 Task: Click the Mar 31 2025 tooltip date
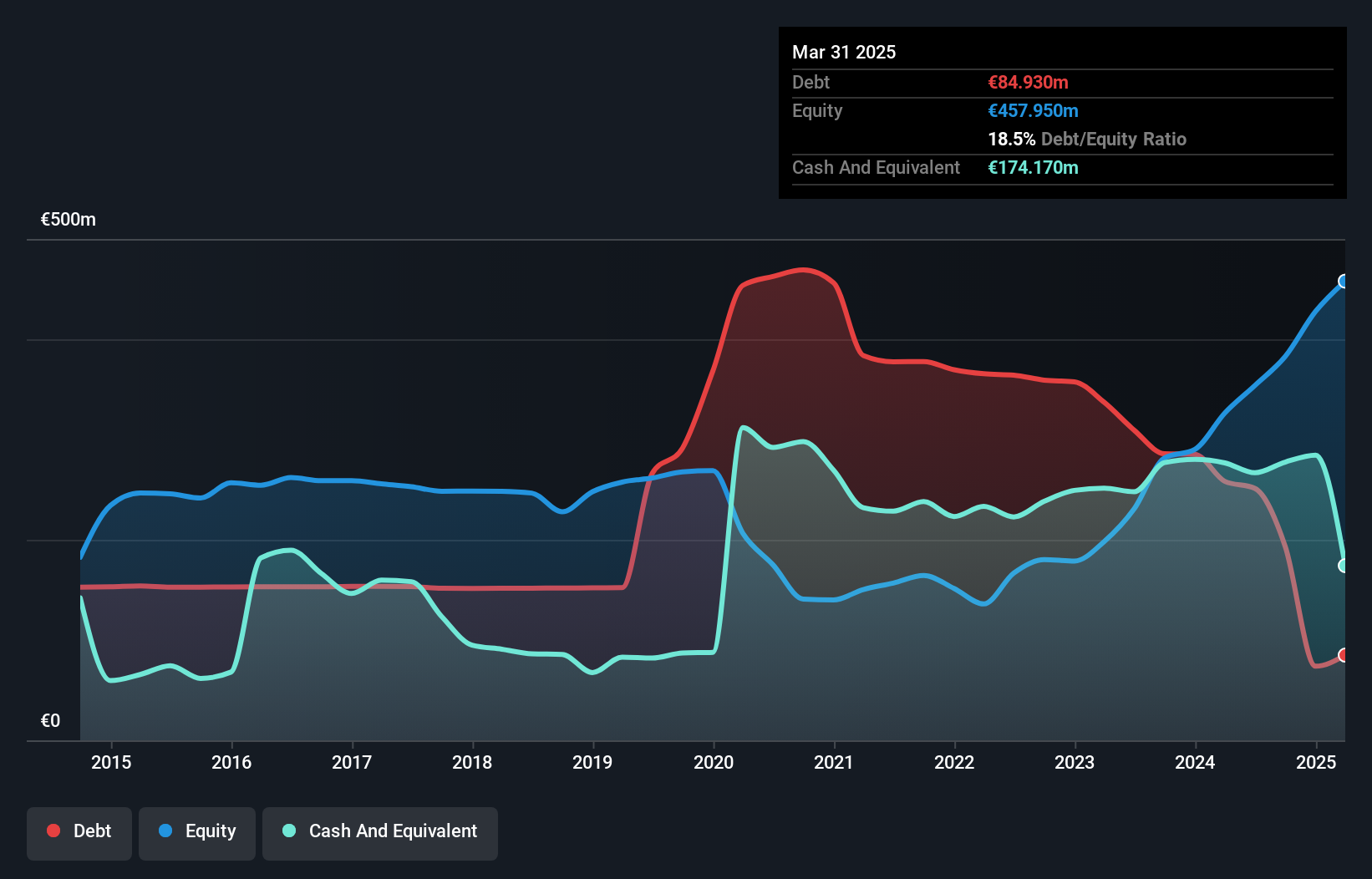pyautogui.click(x=844, y=52)
